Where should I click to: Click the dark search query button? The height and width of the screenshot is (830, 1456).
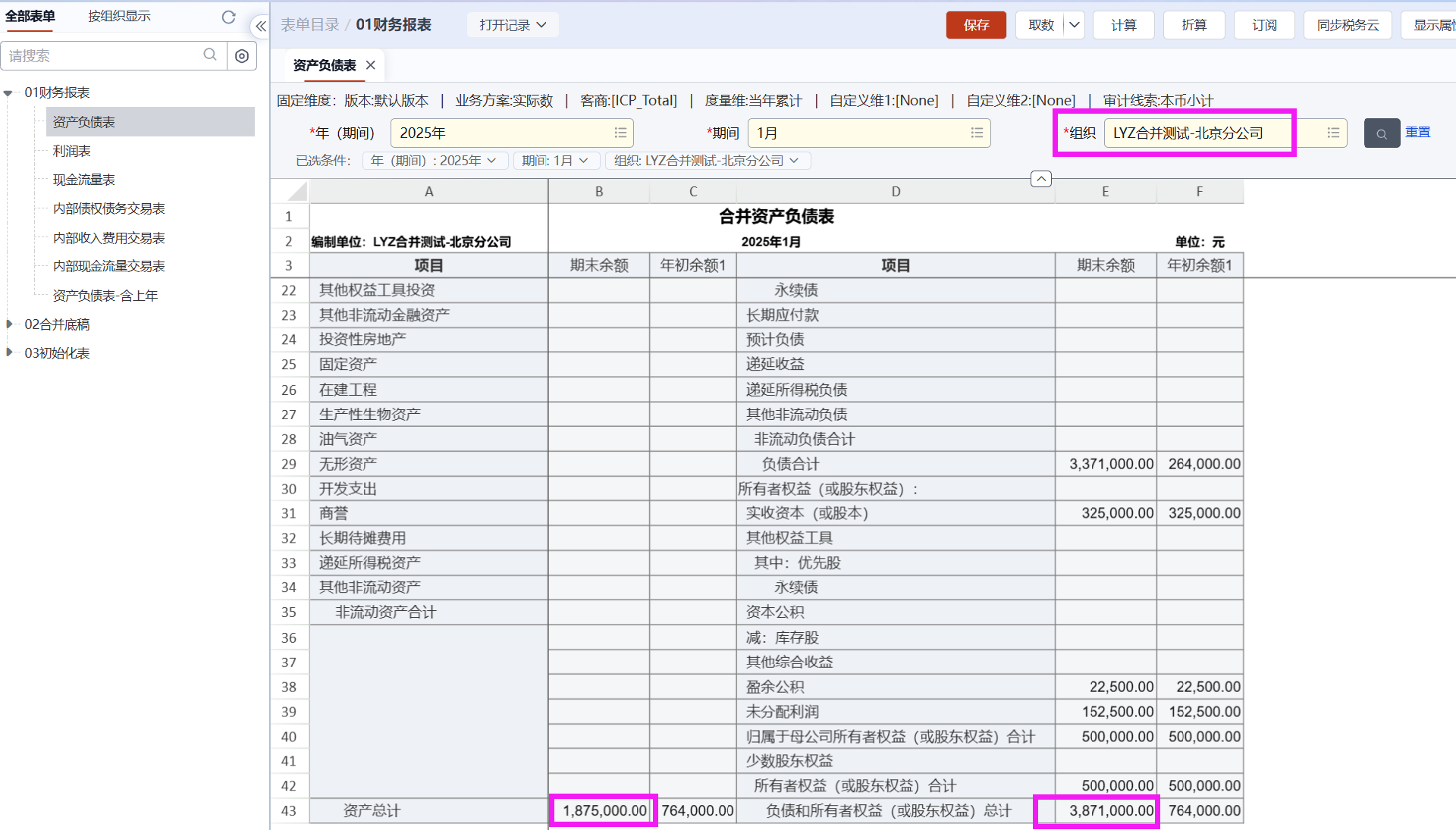click(x=1381, y=133)
